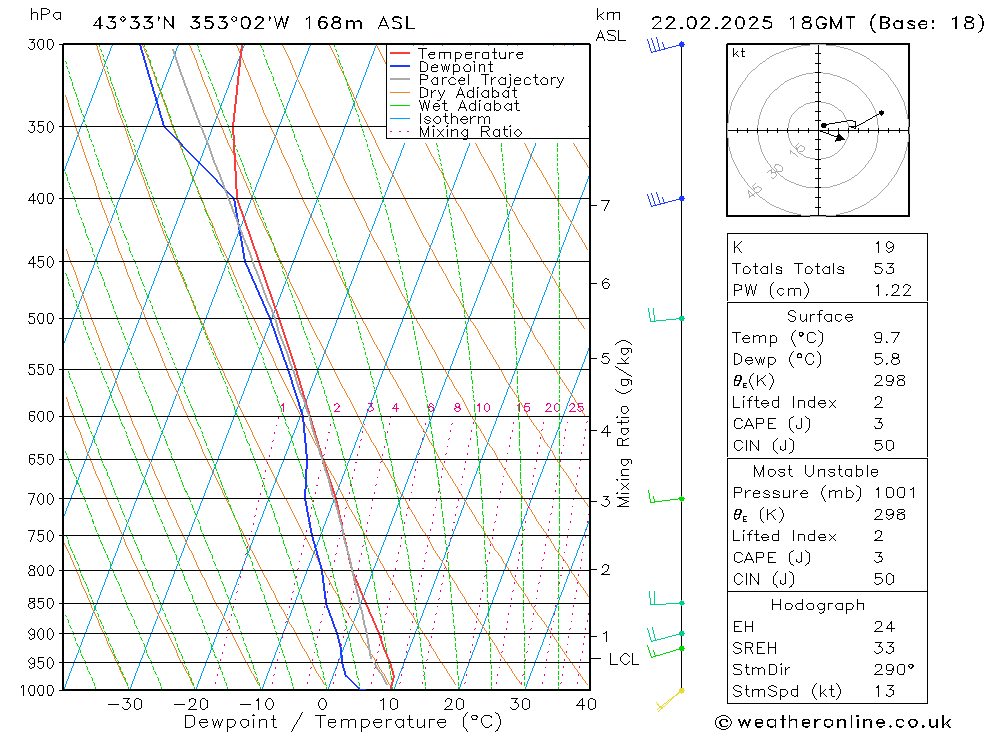The height and width of the screenshot is (733, 1000).
Task: Select the Isotherm legend entry
Action: (441, 119)
